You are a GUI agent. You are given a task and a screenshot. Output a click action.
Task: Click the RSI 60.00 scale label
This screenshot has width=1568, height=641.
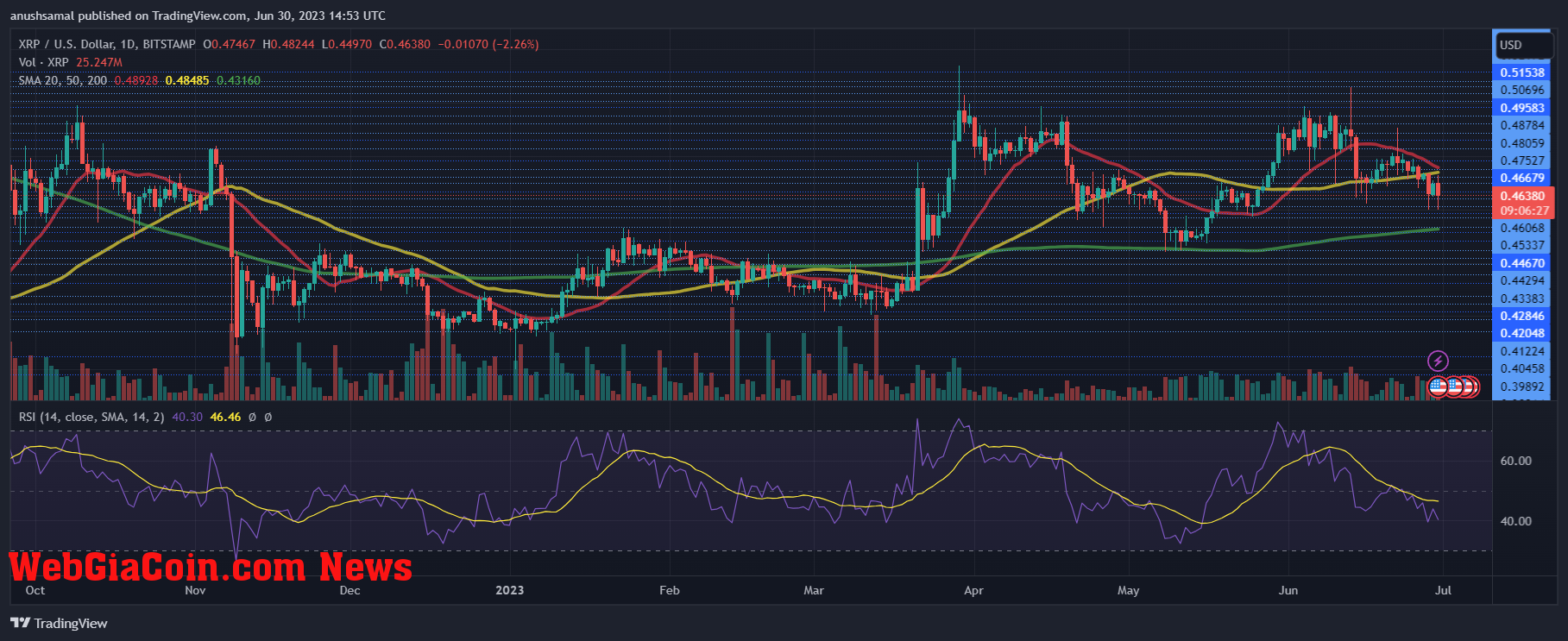tap(1516, 461)
